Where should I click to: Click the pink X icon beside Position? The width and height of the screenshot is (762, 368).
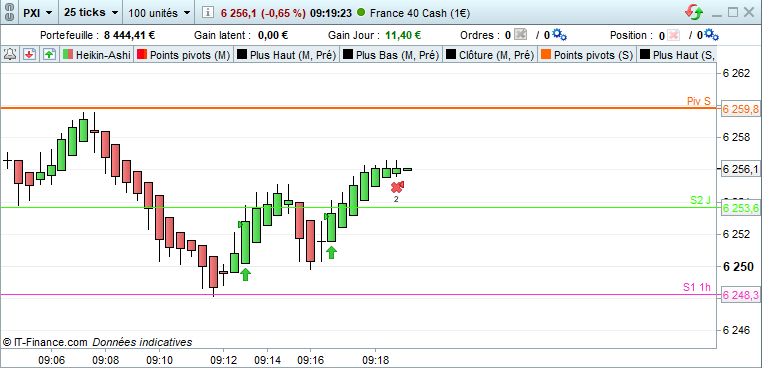(673, 35)
